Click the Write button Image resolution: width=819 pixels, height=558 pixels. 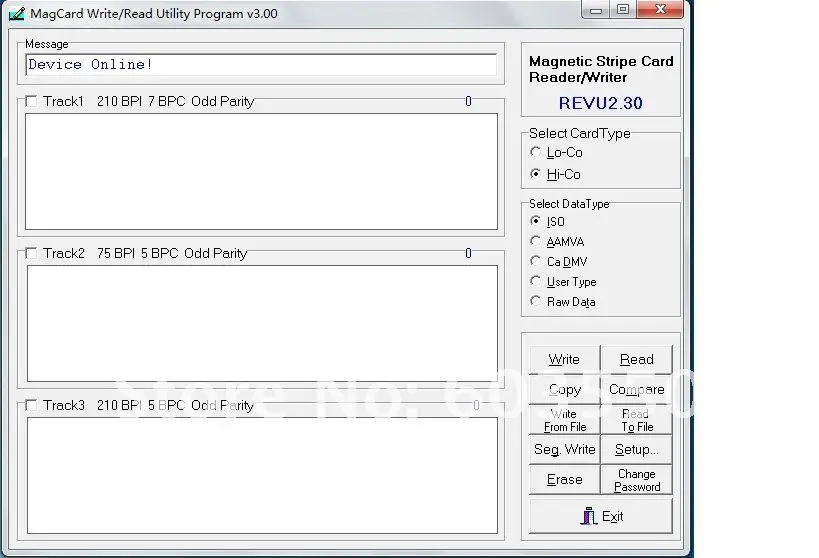(x=565, y=359)
